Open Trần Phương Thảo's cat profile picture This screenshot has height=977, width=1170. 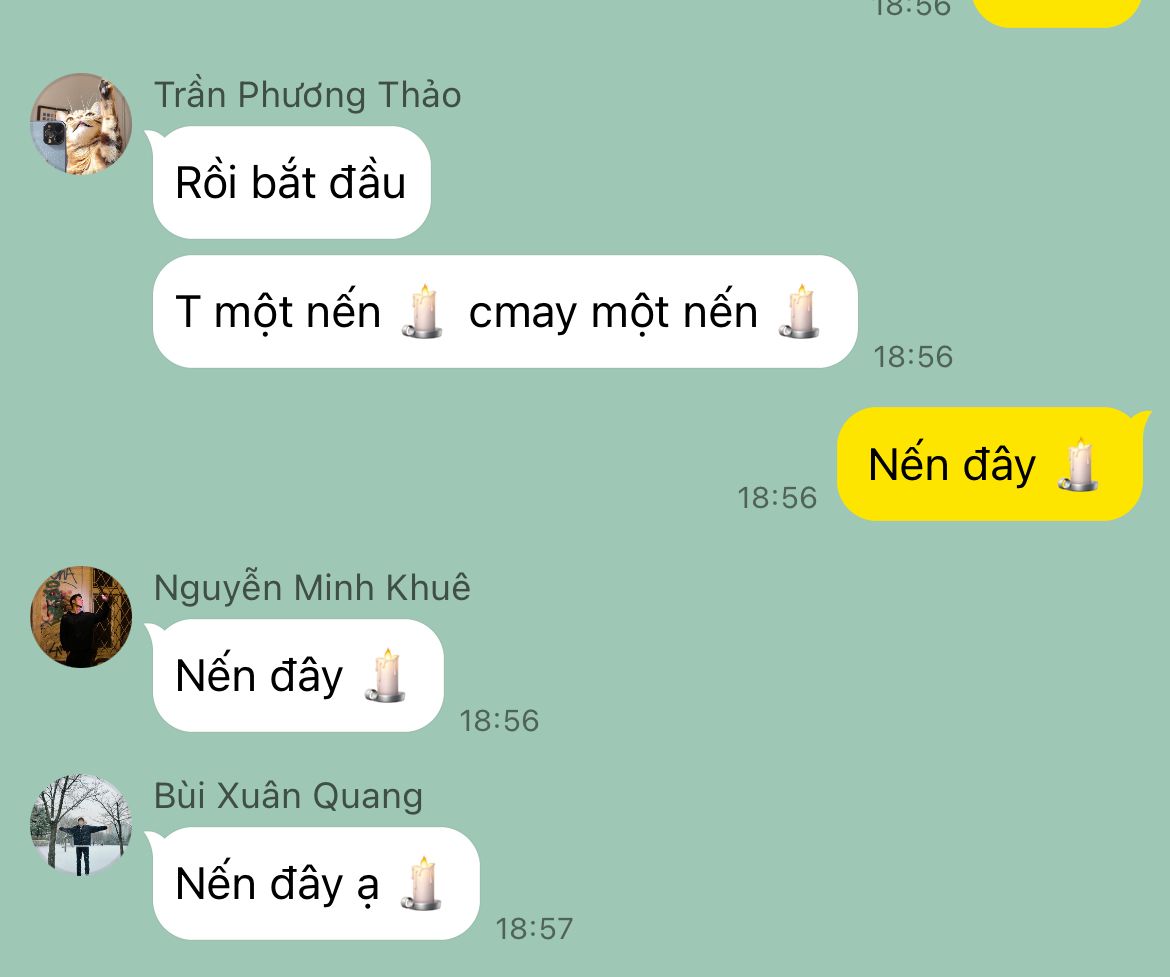click(81, 124)
